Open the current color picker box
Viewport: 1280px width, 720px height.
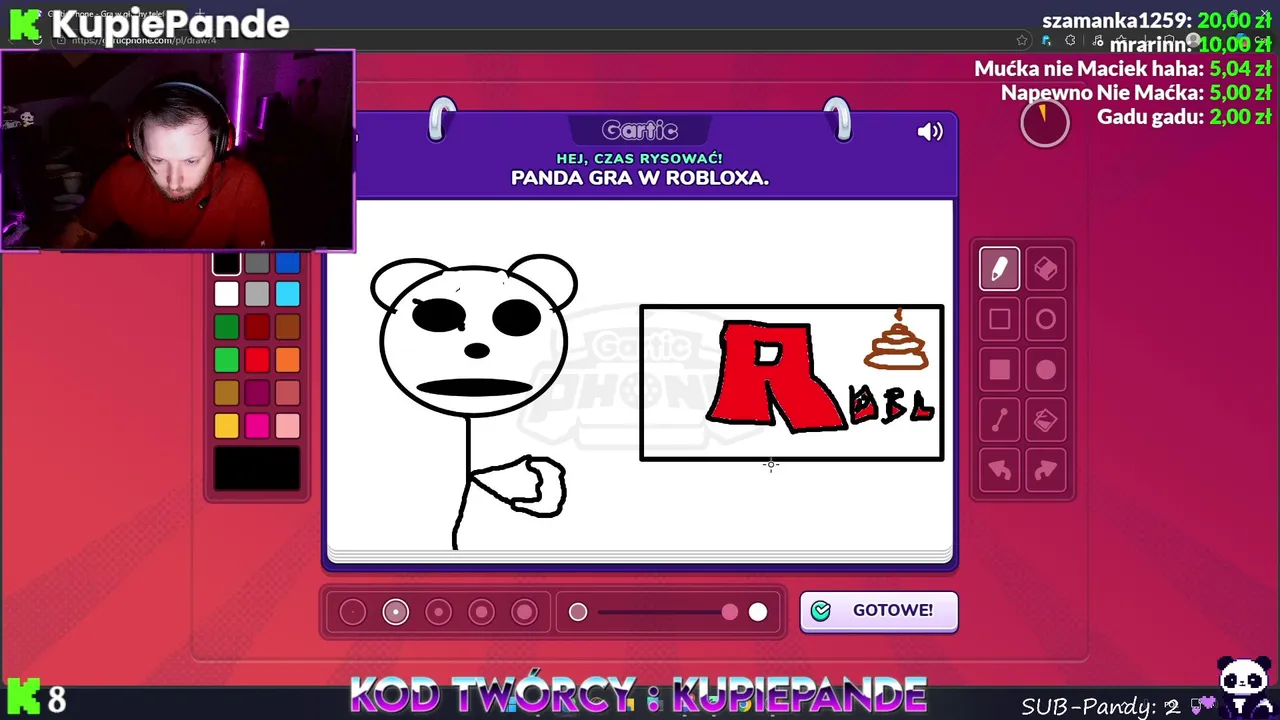pyautogui.click(x=257, y=468)
